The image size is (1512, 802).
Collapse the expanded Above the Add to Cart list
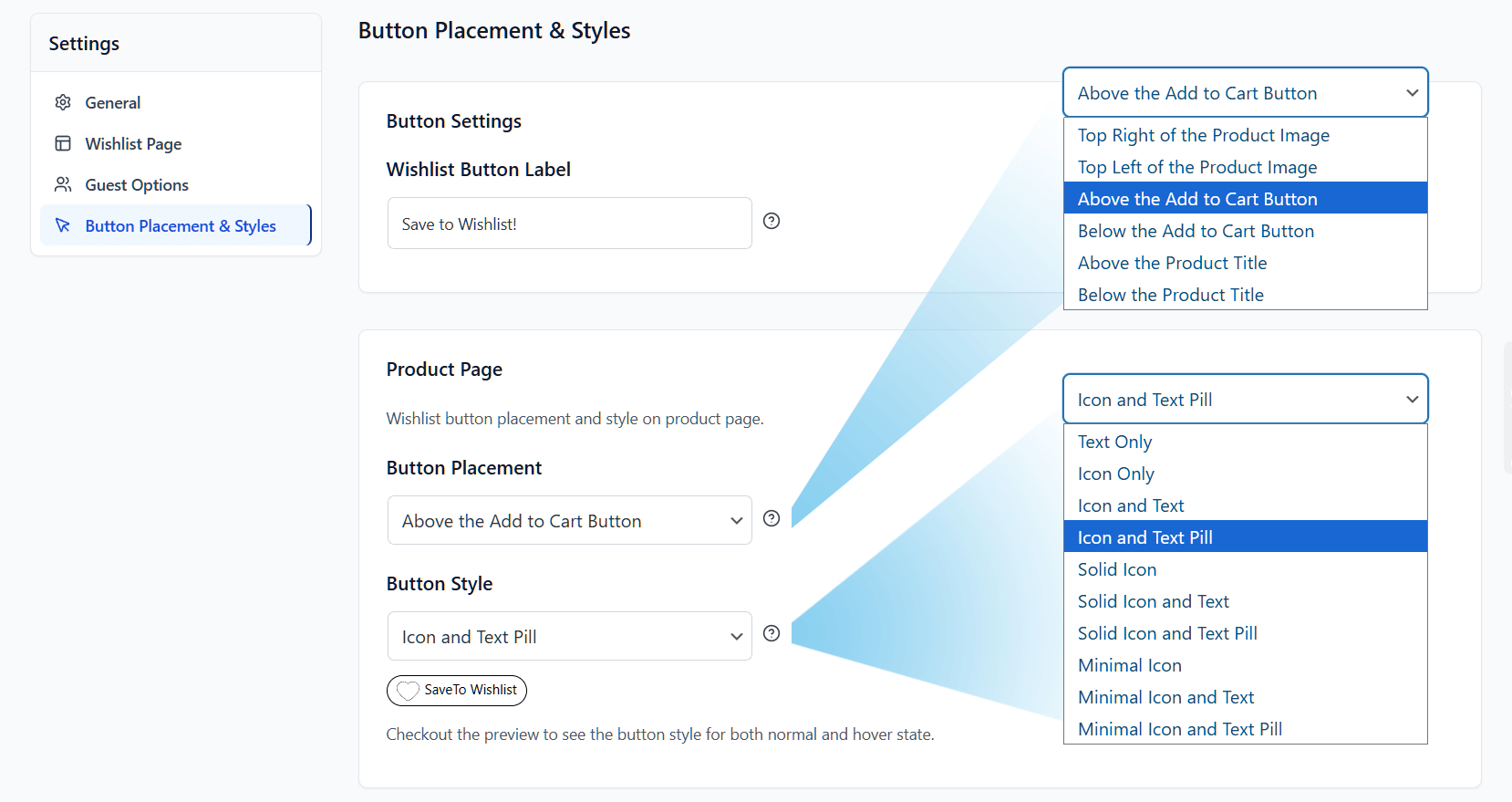coord(1245,93)
